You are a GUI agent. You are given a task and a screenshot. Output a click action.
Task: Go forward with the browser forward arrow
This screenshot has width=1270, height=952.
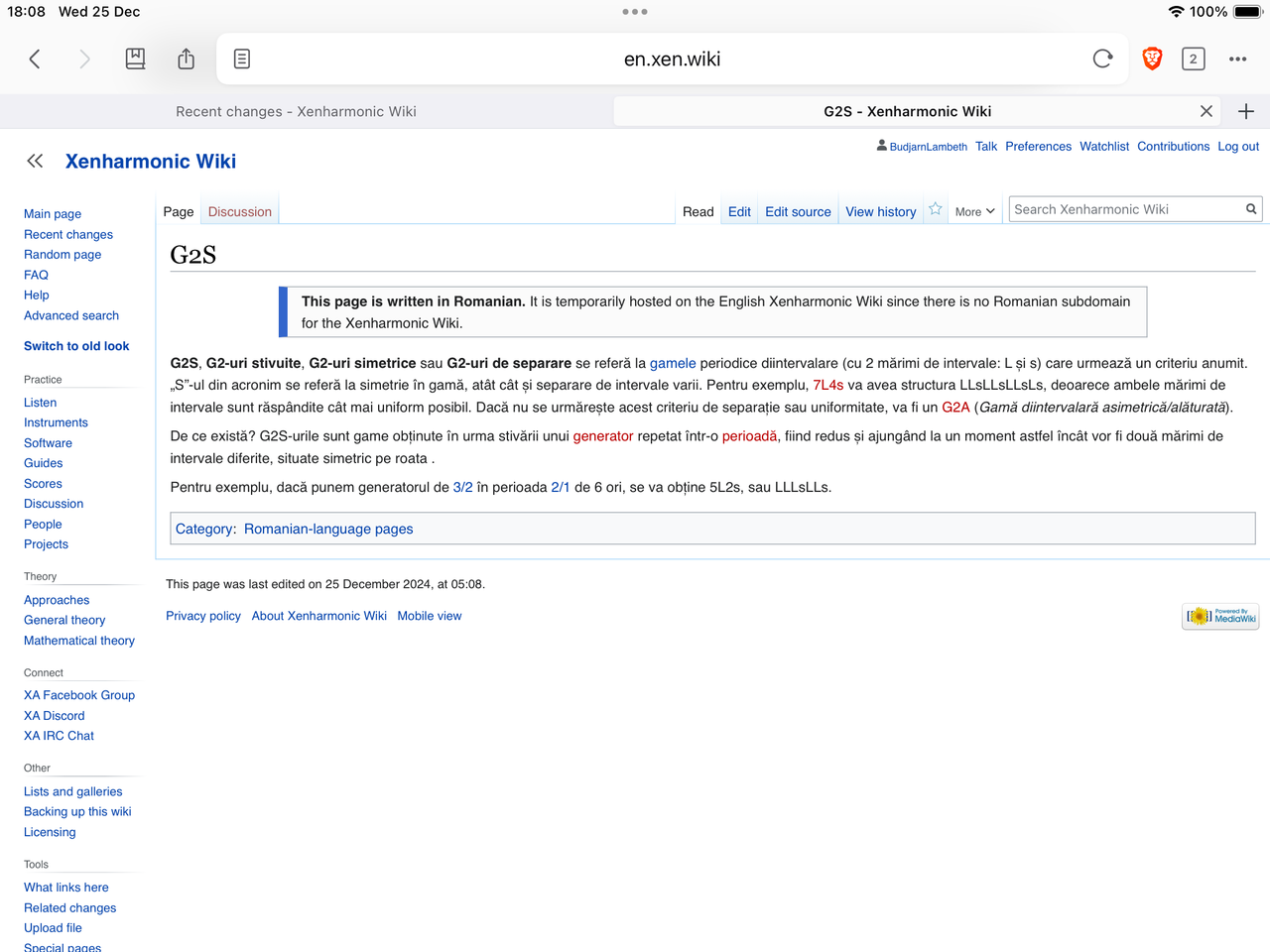(x=84, y=59)
